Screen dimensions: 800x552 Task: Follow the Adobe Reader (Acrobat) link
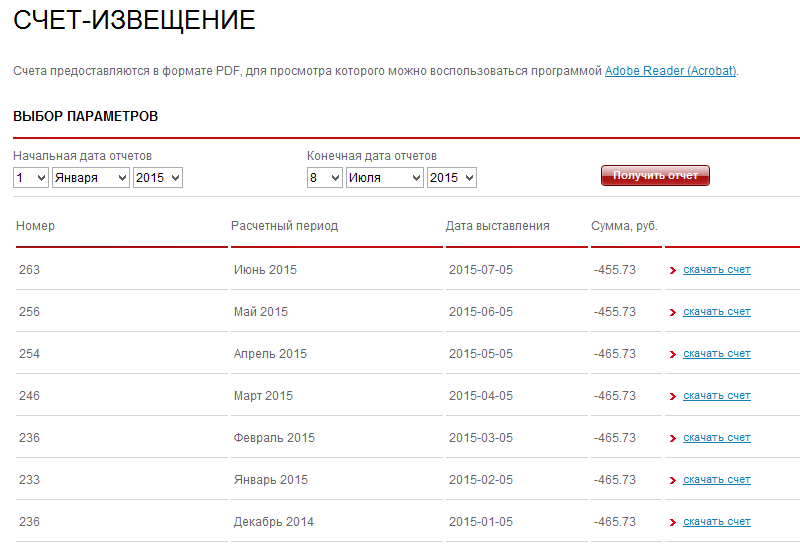[670, 71]
